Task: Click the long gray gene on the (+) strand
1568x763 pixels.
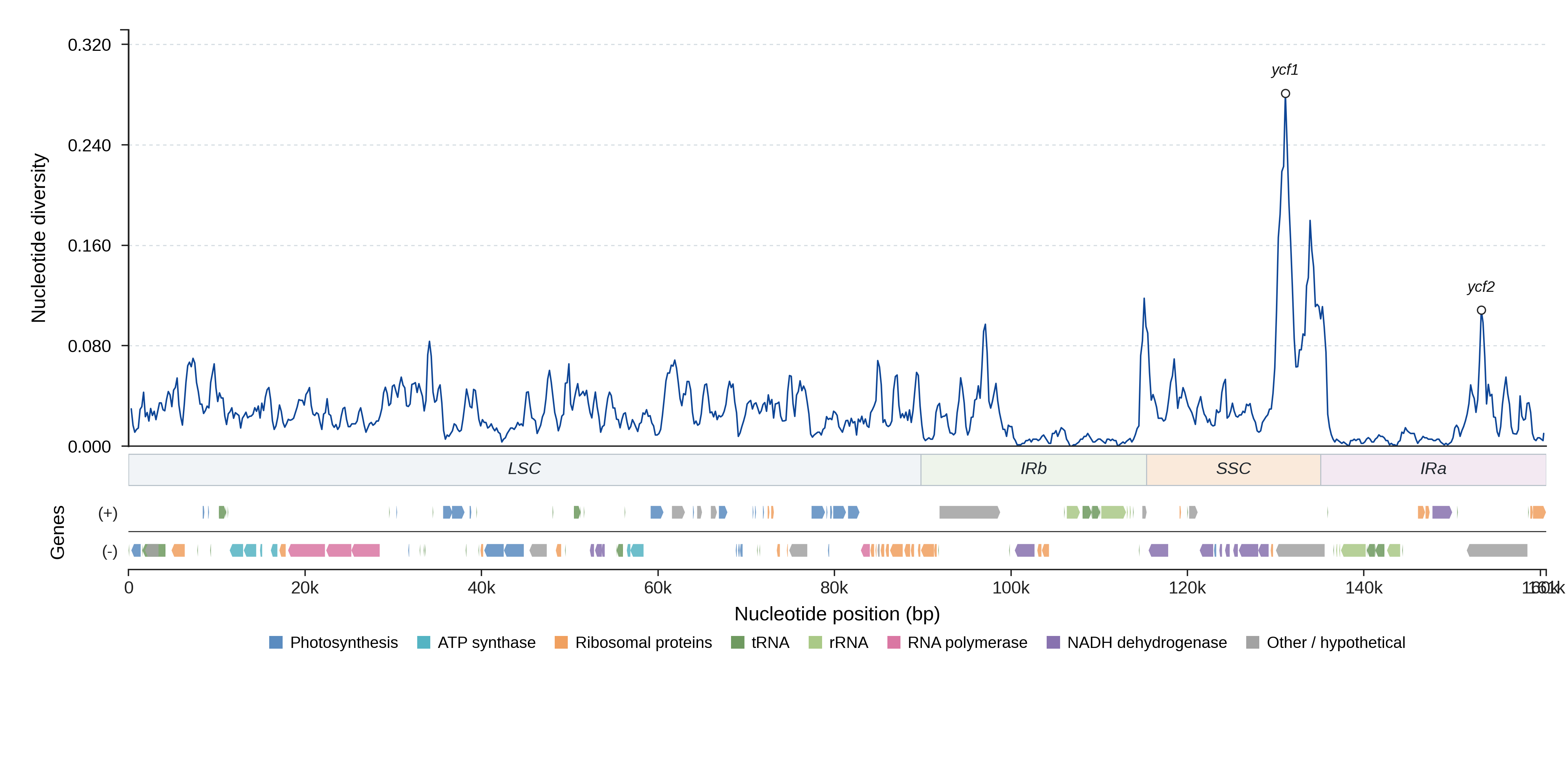Action: 969,512
